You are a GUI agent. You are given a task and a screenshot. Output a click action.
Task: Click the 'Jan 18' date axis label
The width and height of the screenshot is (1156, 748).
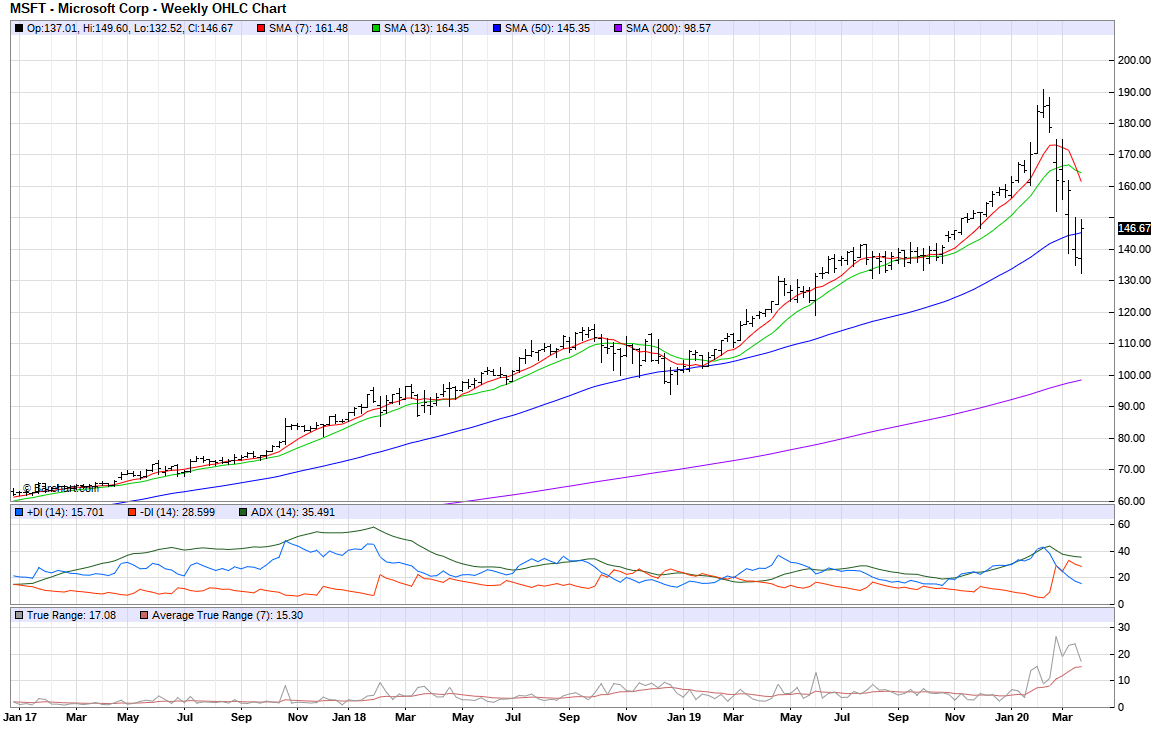pos(349,717)
